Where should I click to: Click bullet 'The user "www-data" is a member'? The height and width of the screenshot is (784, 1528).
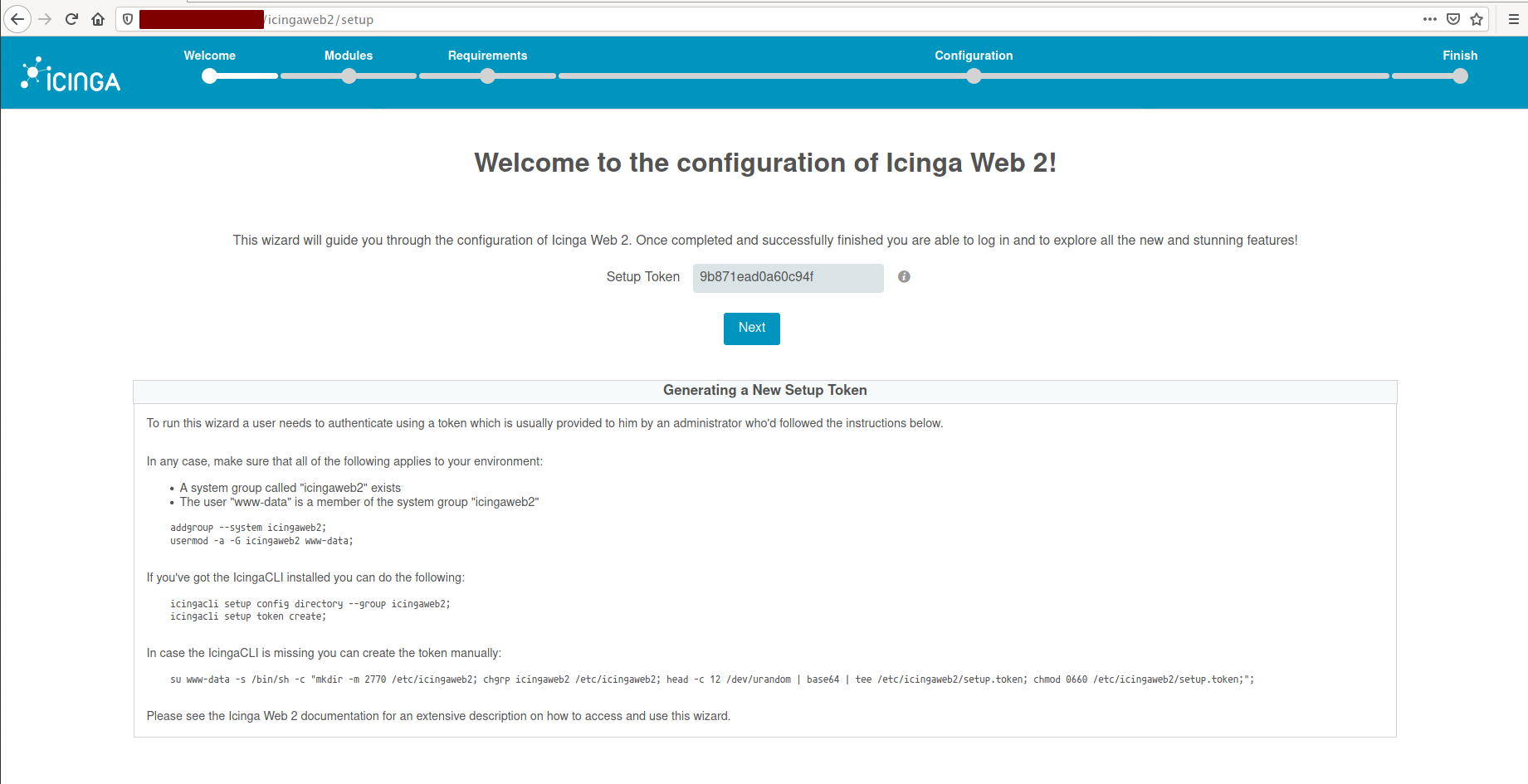359,502
